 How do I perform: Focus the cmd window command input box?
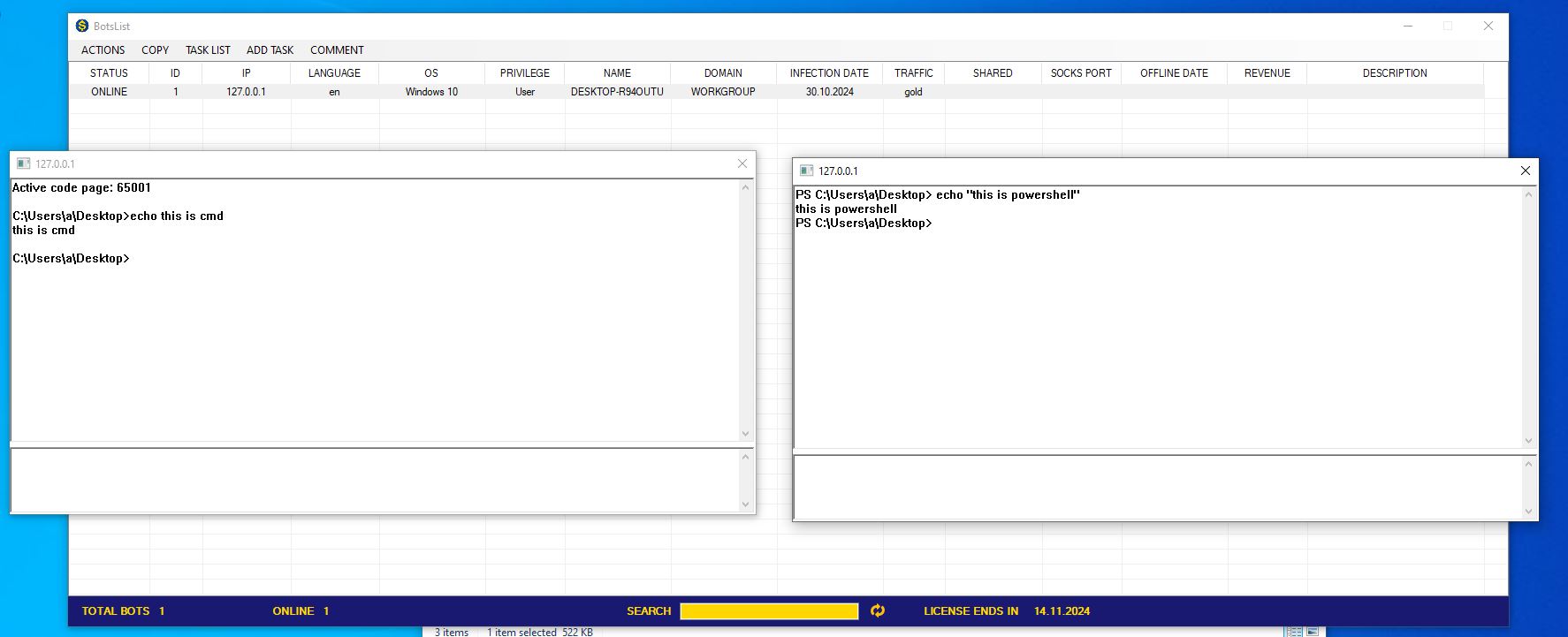[x=374, y=481]
